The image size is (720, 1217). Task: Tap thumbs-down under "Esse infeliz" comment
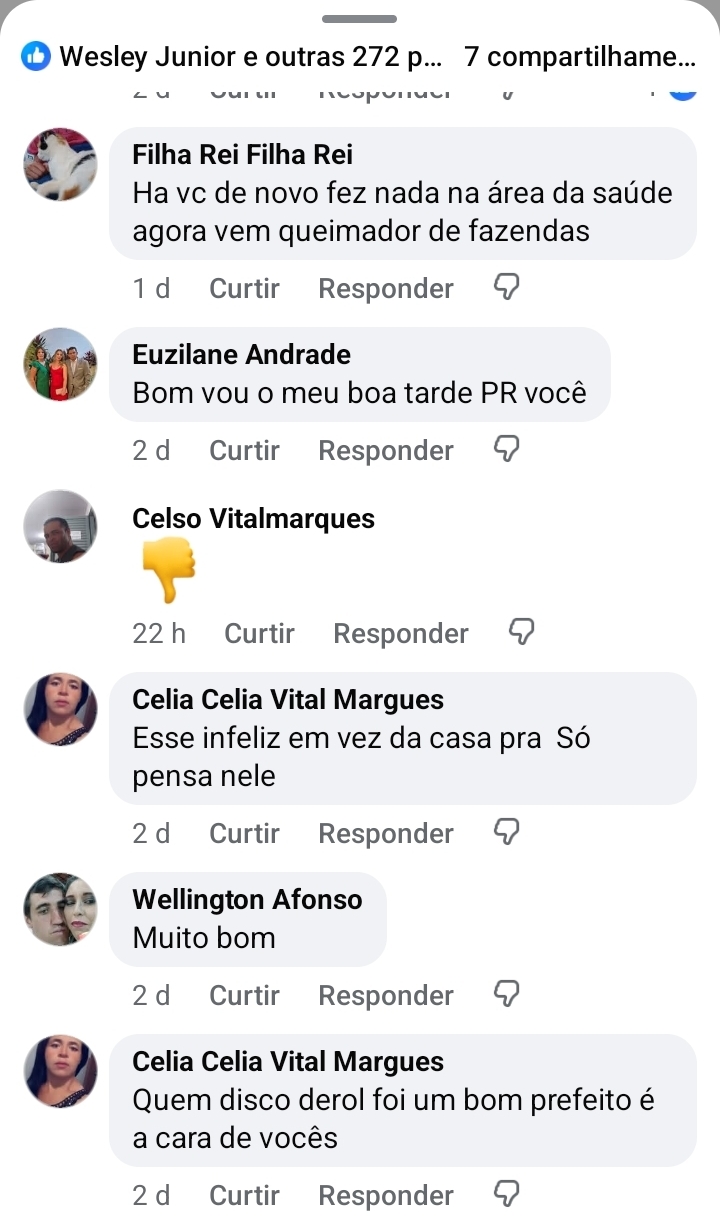(x=508, y=832)
